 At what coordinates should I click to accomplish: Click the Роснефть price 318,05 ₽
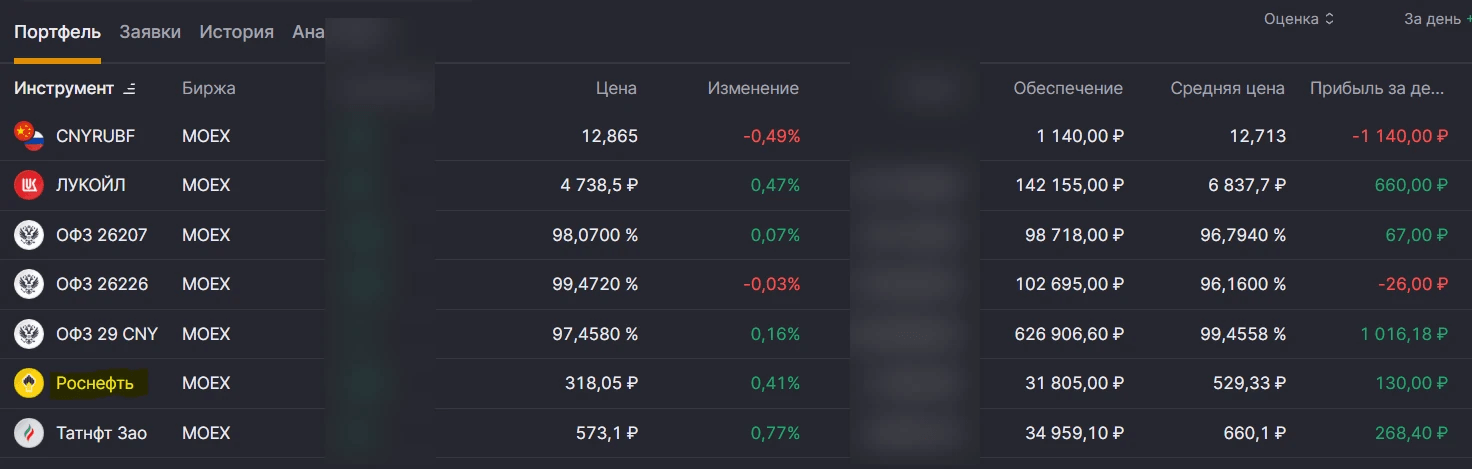point(603,383)
